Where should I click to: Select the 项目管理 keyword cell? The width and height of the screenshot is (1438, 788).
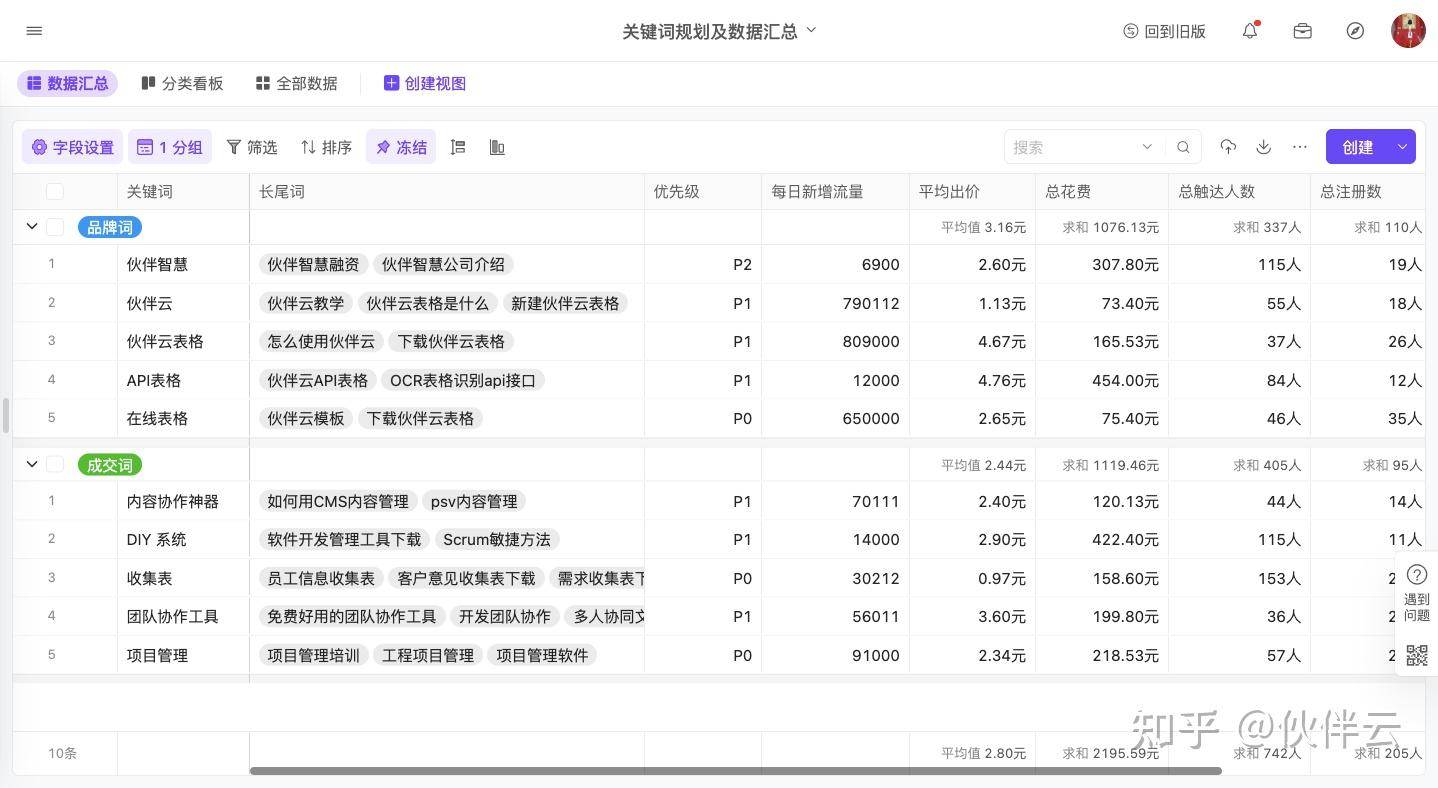coord(183,655)
